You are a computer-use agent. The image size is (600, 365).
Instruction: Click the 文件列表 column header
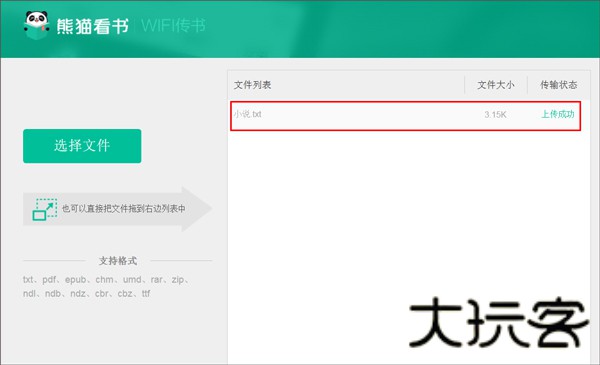pyautogui.click(x=253, y=85)
